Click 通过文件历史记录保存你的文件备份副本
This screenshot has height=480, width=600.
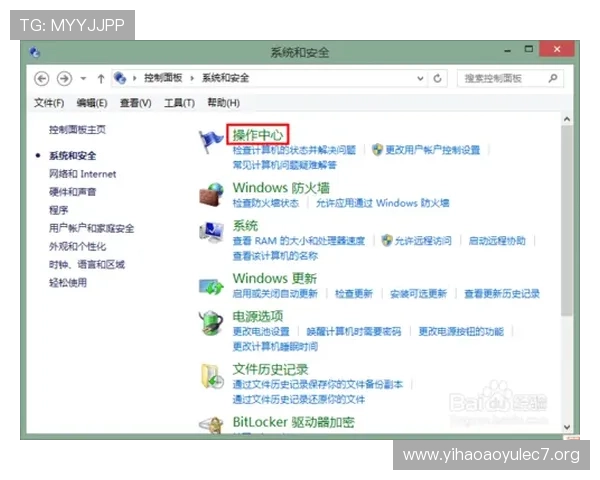(318, 384)
